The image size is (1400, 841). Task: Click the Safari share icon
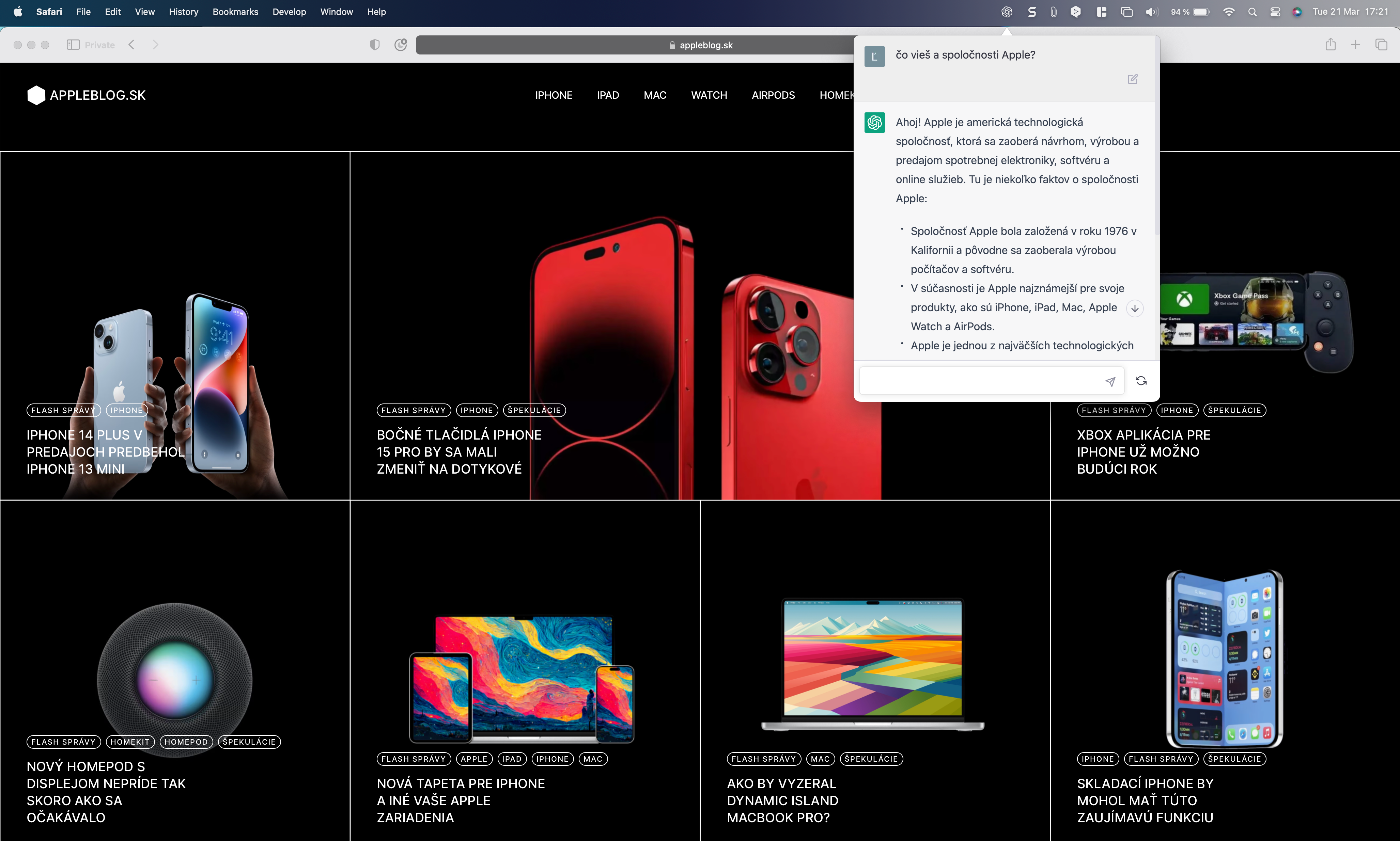(x=1330, y=44)
